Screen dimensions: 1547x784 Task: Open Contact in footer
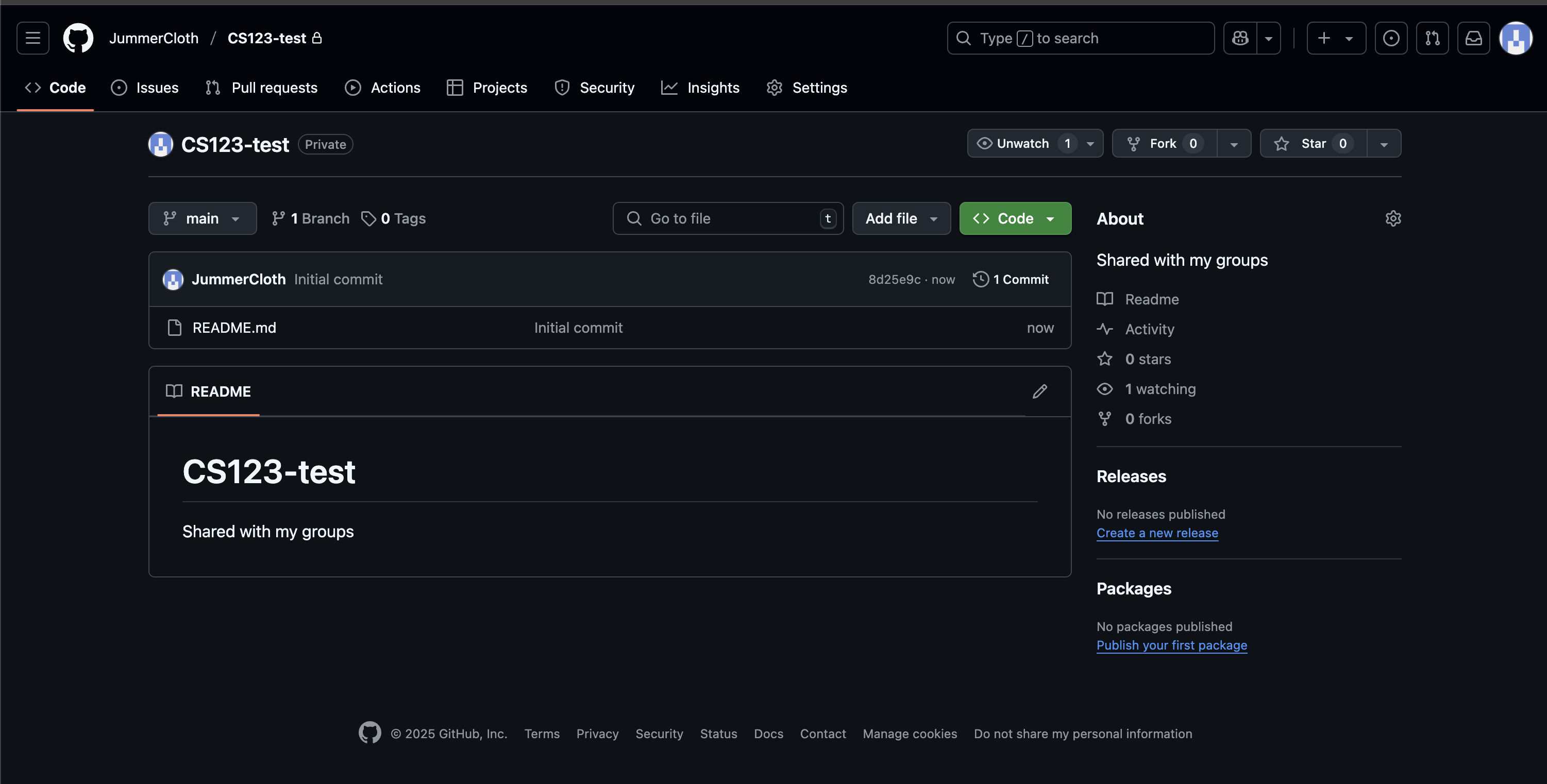click(x=823, y=734)
